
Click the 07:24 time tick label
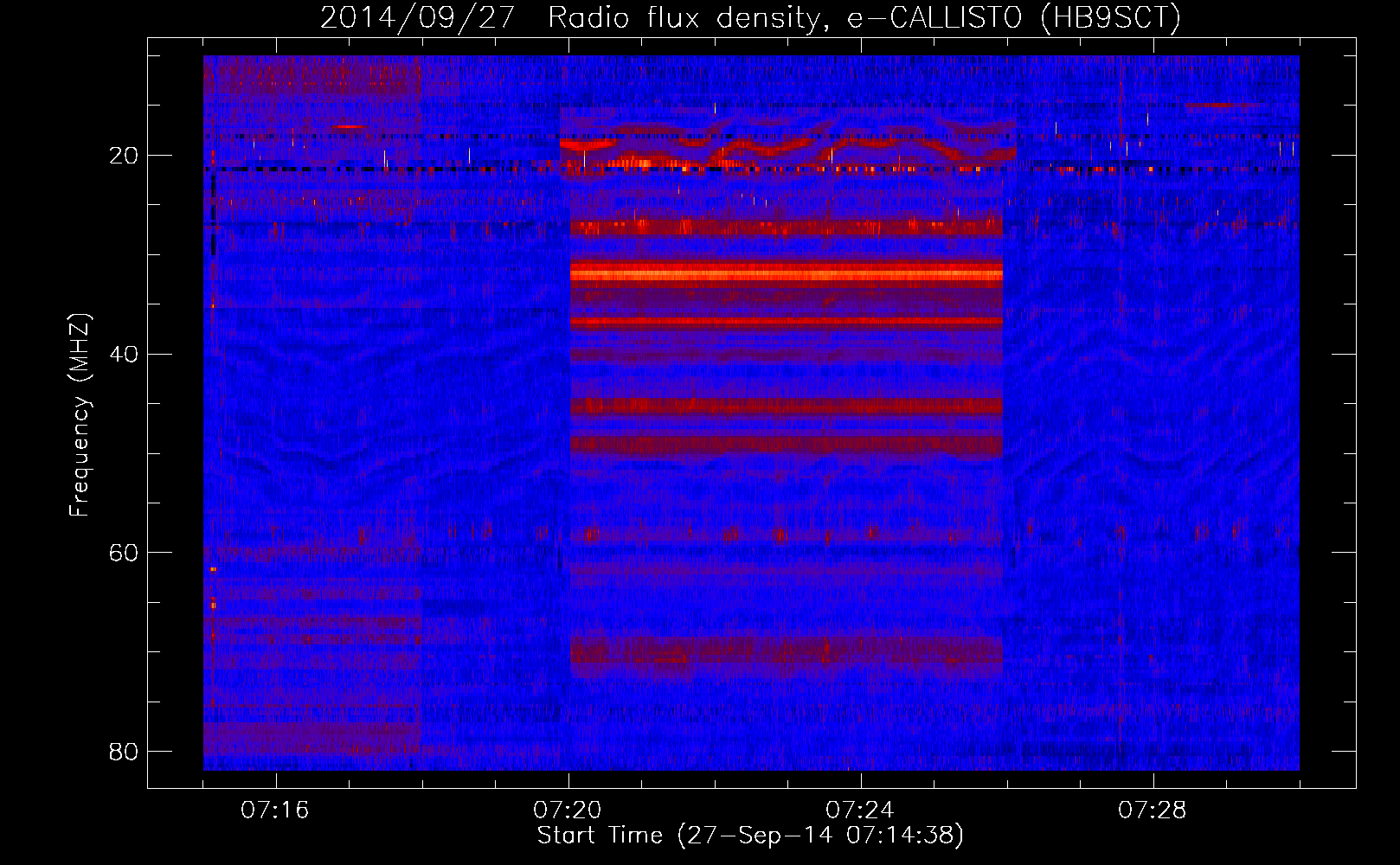click(x=860, y=811)
